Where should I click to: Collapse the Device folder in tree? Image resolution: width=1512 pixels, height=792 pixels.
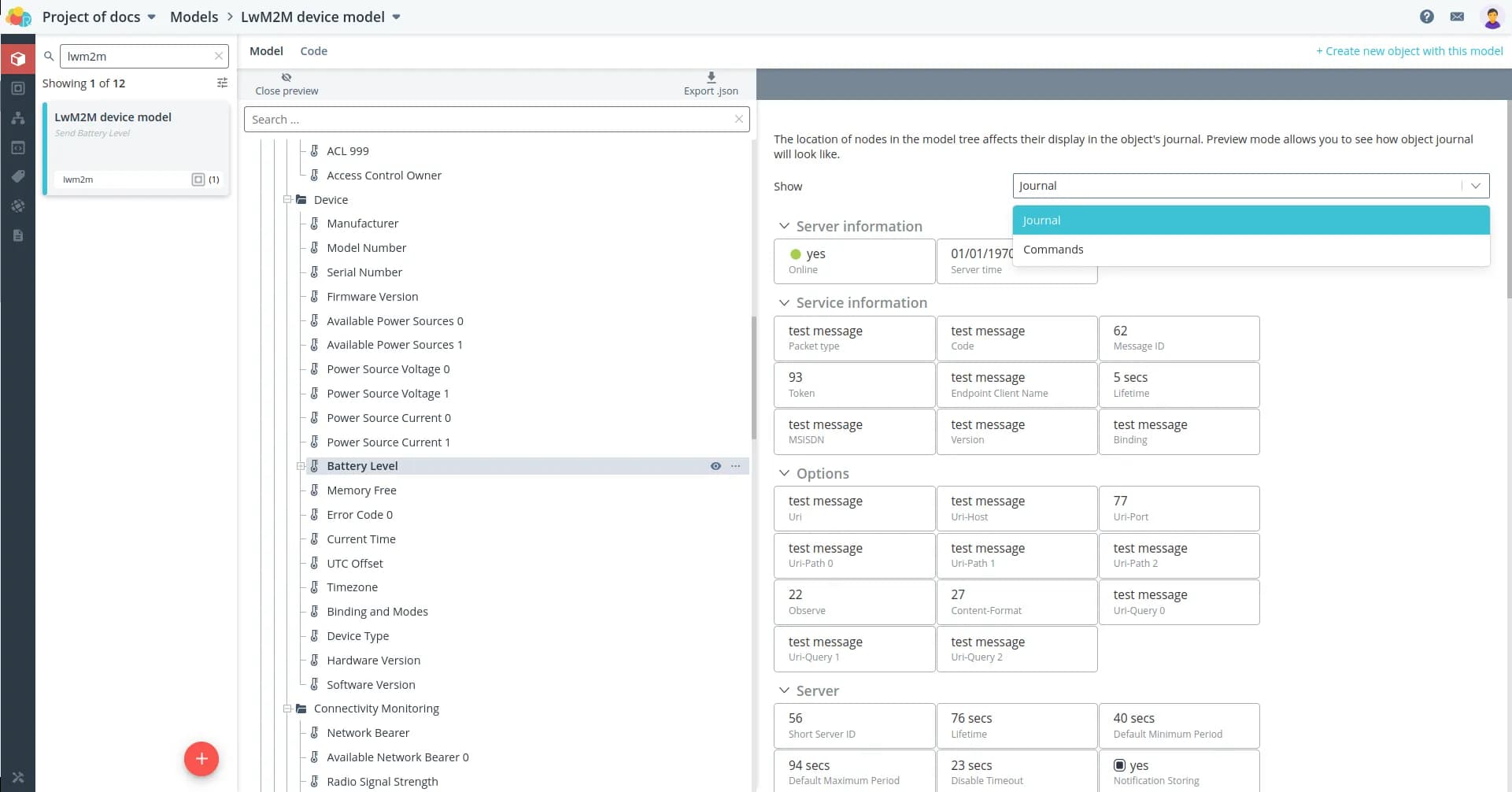click(288, 200)
